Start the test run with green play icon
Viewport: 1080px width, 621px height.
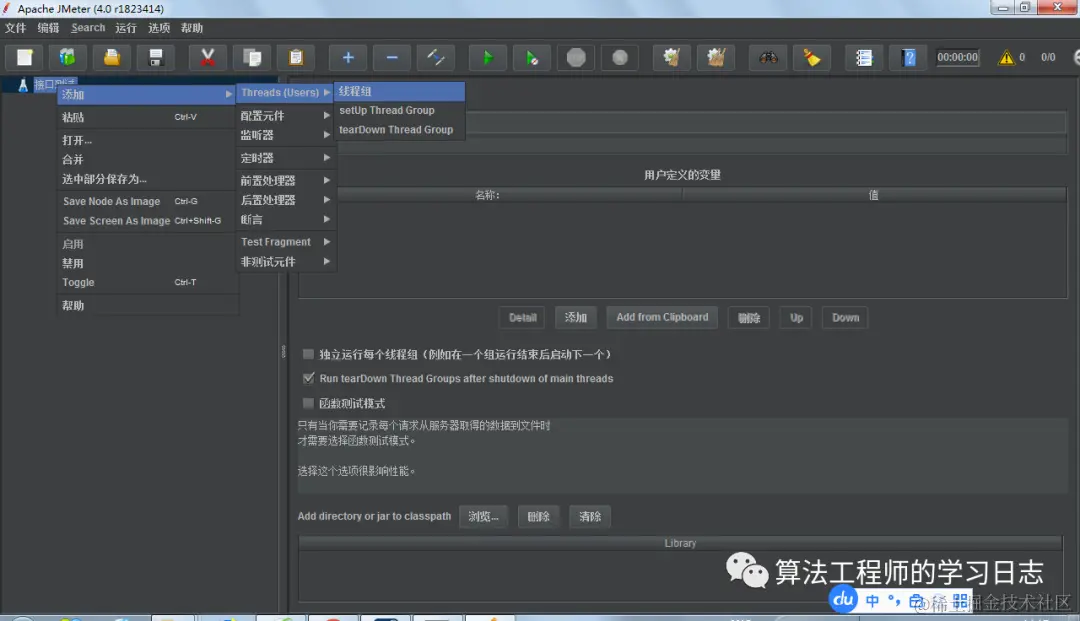(x=487, y=57)
